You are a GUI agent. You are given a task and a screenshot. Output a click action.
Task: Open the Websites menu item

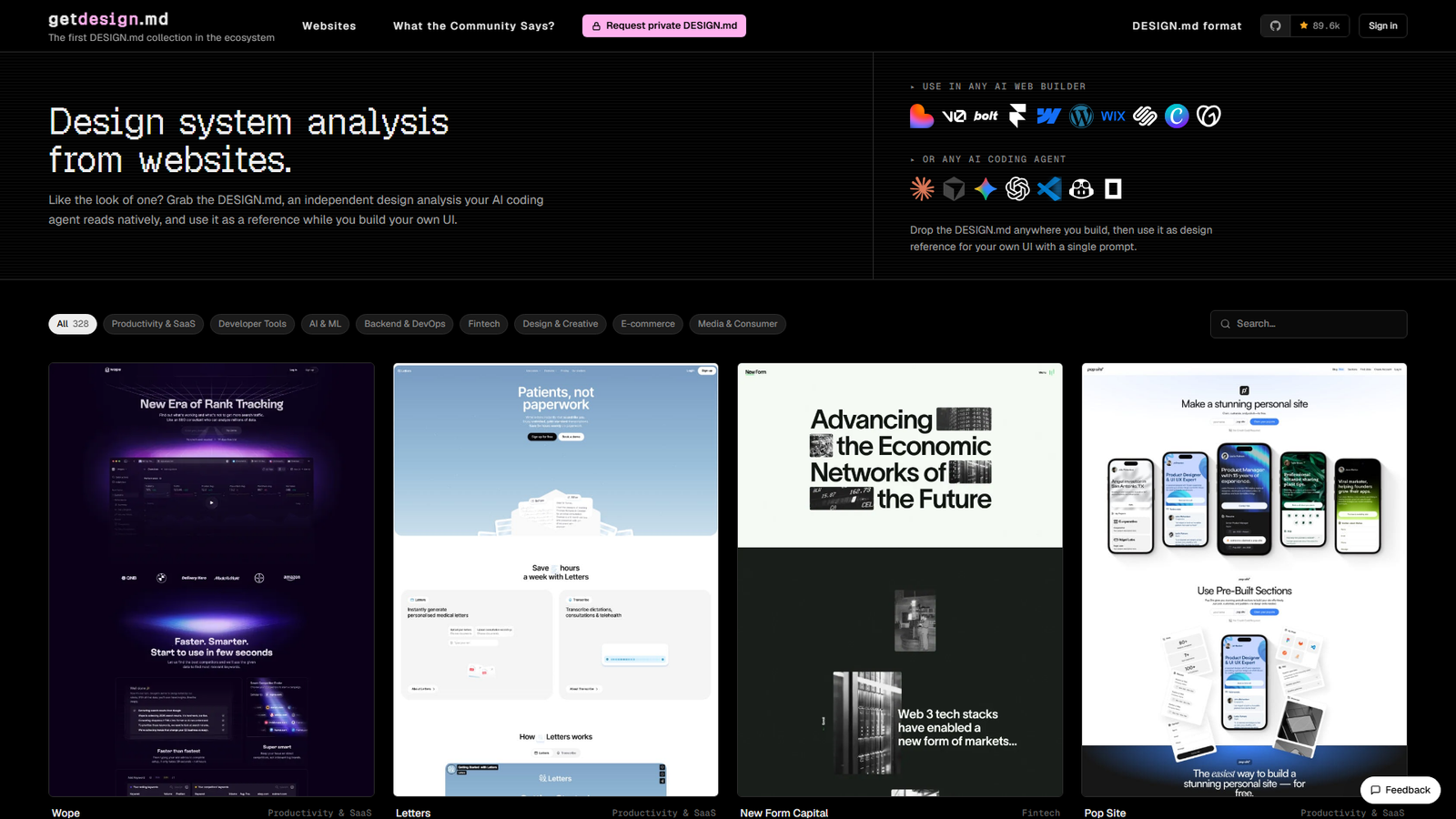point(329,25)
